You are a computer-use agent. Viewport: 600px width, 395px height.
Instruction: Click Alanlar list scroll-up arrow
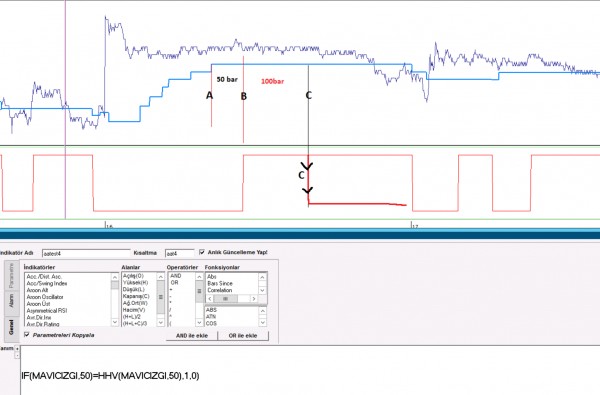click(x=161, y=277)
